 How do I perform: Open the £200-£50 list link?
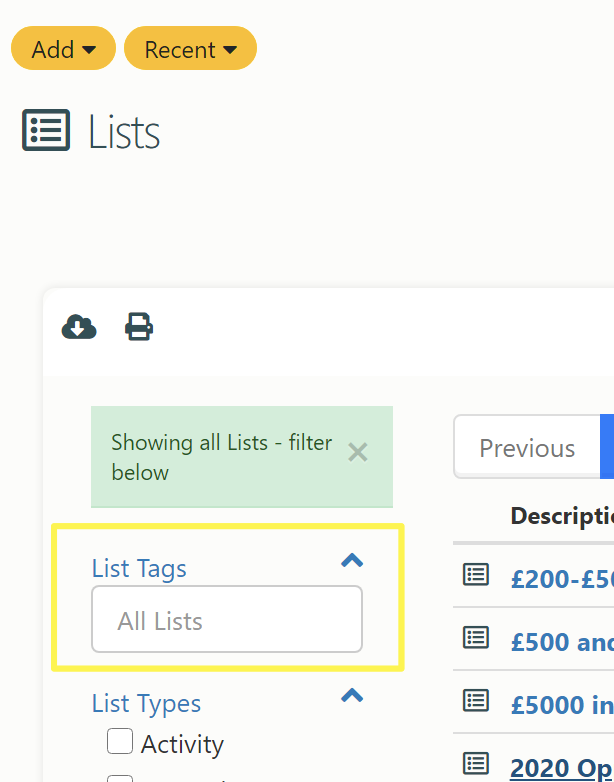pos(562,579)
